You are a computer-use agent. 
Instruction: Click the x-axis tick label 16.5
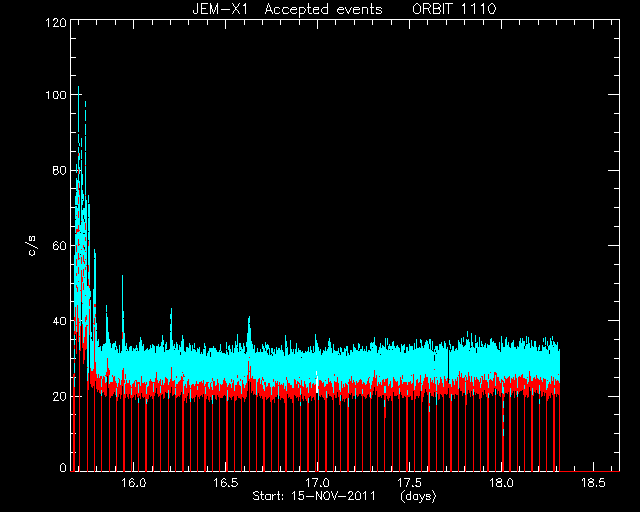click(226, 483)
